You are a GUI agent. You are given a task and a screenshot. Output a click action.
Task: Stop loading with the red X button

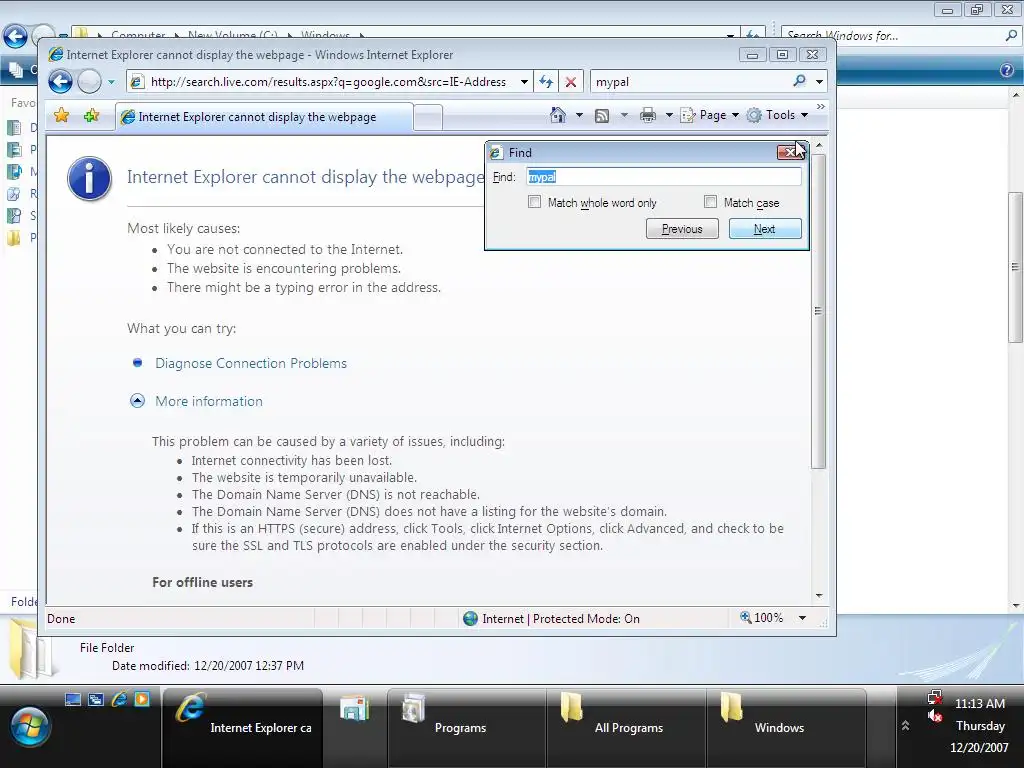pyautogui.click(x=571, y=82)
